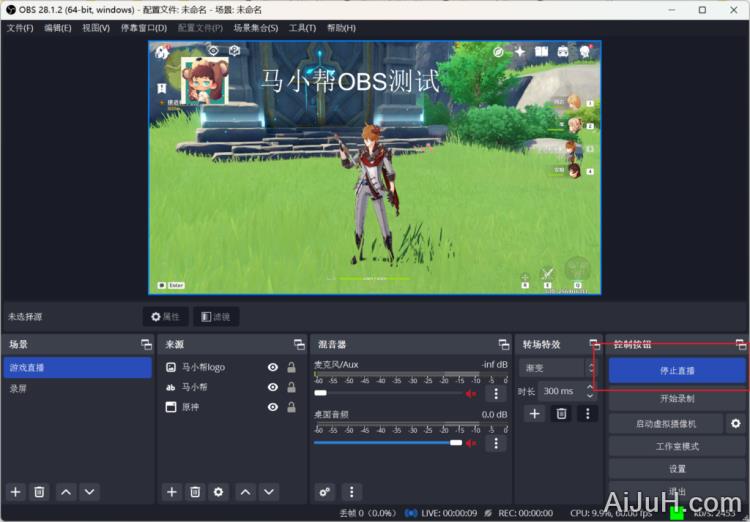
Task: Click the 停止直播 button
Action: tap(677, 371)
